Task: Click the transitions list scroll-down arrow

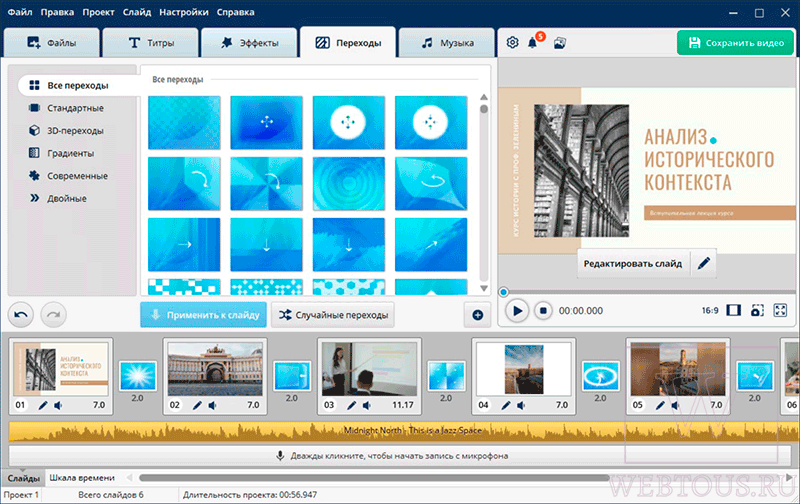Action: tap(484, 288)
